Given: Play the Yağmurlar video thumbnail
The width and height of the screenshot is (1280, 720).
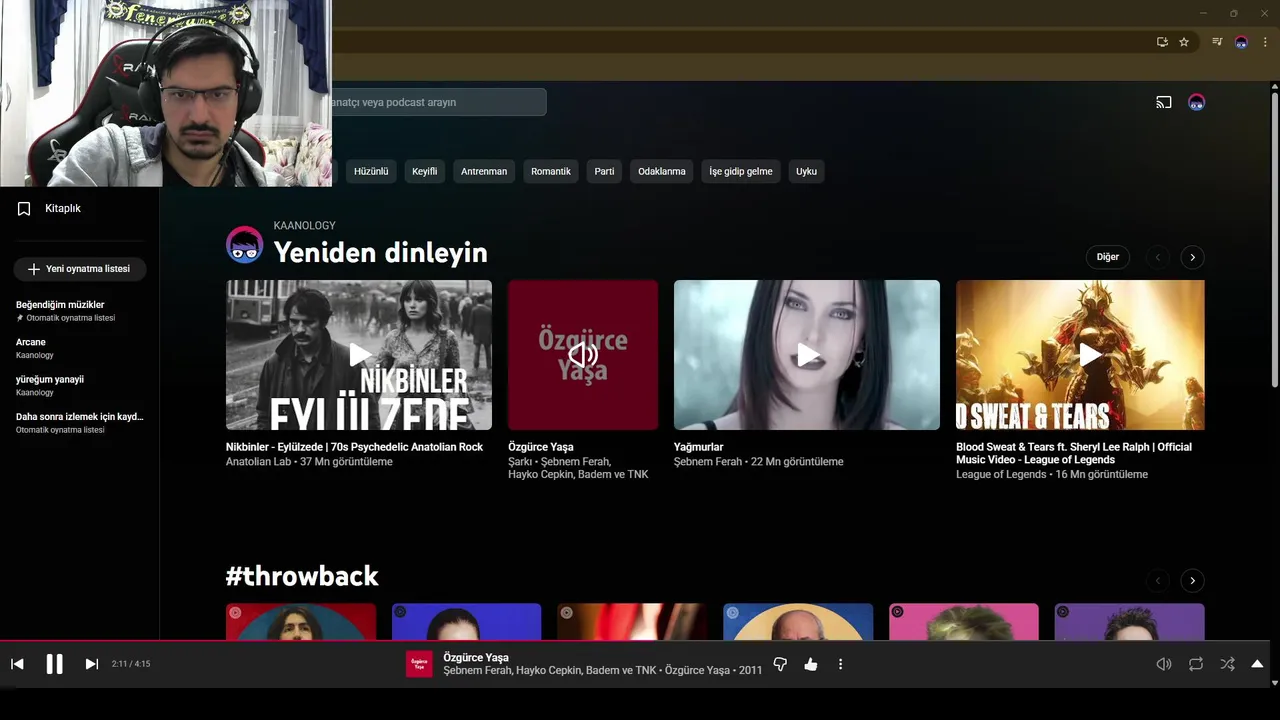Looking at the screenshot, I should pyautogui.click(x=807, y=355).
